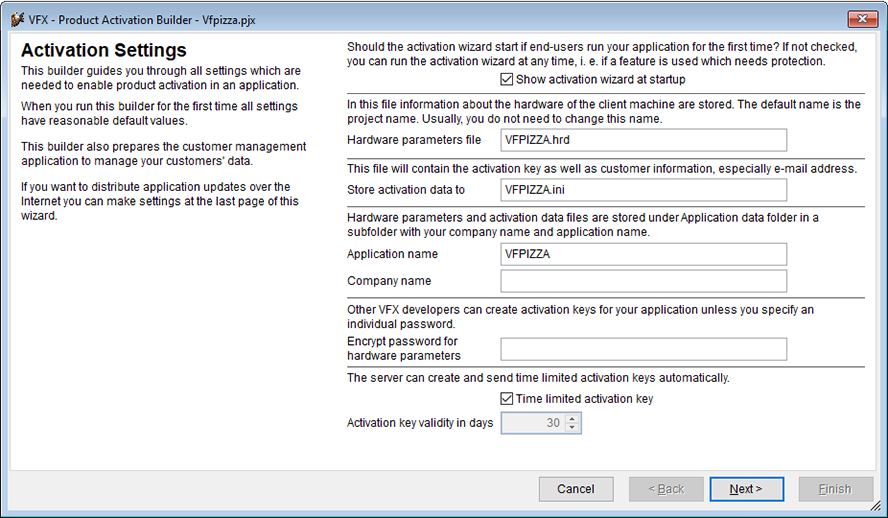Click the disabled Back button
Viewport: 888px width, 518px height.
click(666, 489)
